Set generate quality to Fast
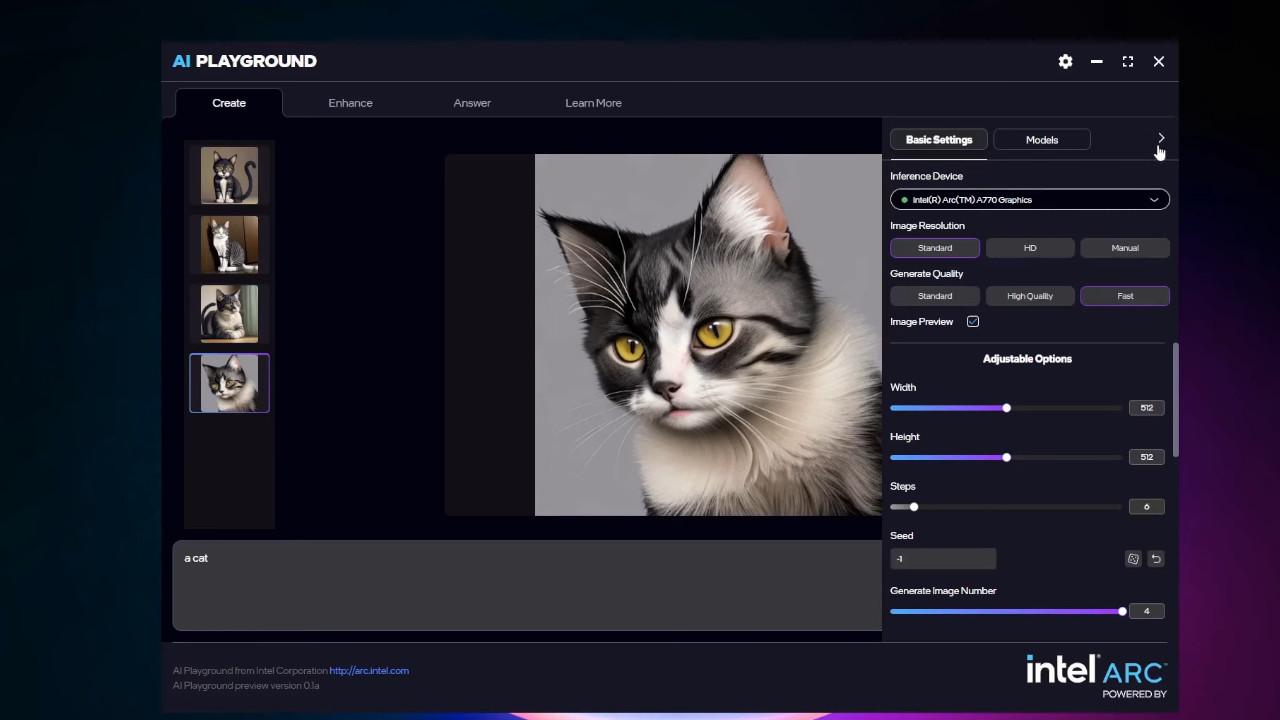The height and width of the screenshot is (720, 1280). tap(1125, 296)
